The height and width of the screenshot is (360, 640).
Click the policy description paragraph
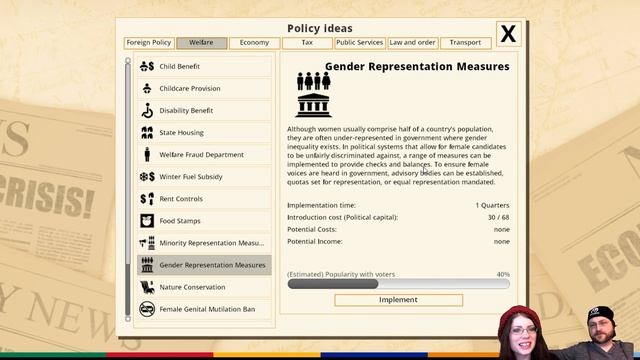pos(396,156)
